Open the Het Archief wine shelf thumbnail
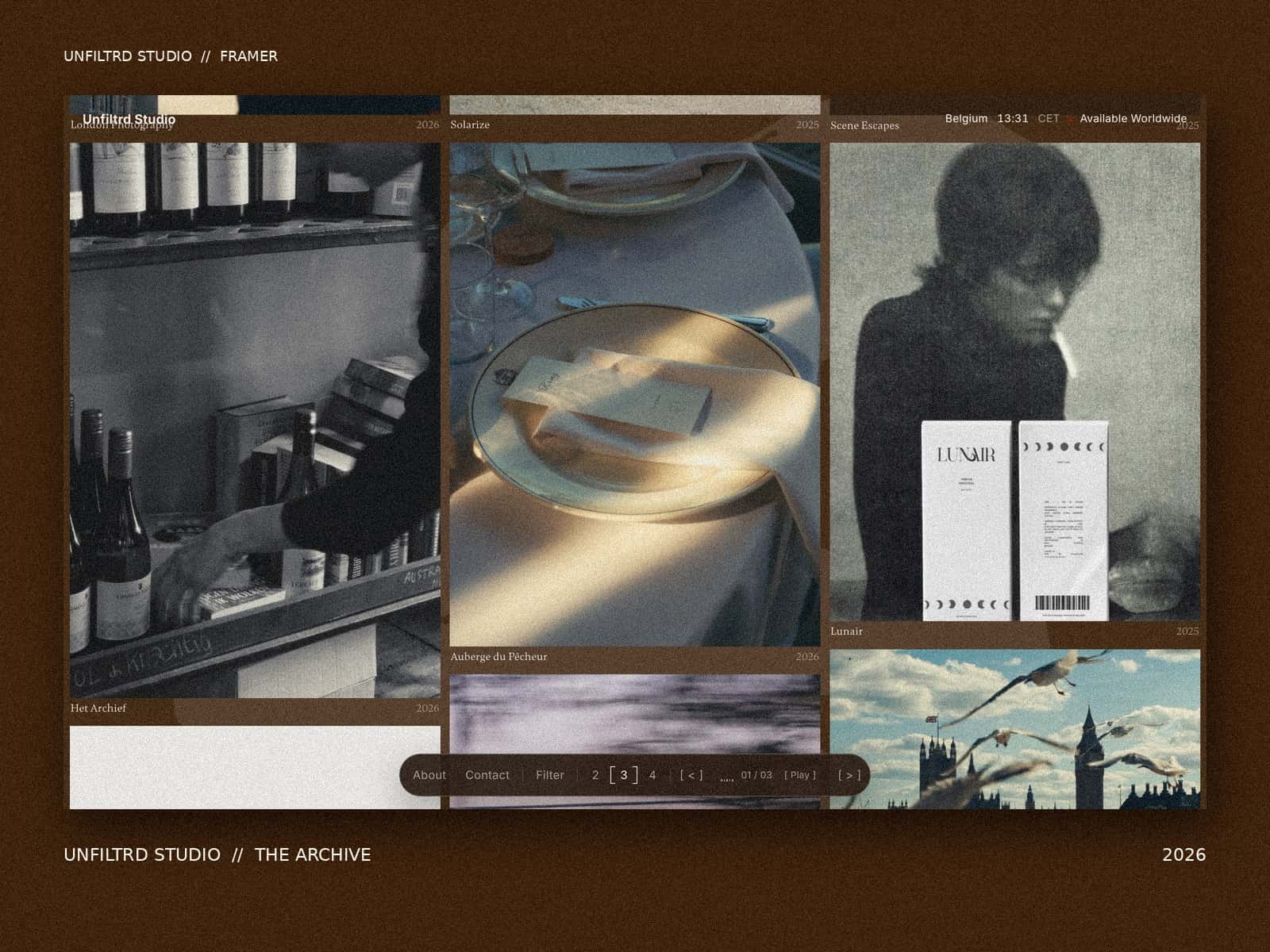The width and height of the screenshot is (1270, 952). point(255,420)
